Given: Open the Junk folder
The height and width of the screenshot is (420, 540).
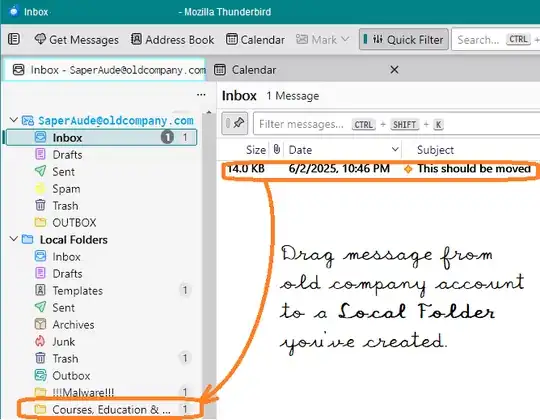Looking at the screenshot, I should tap(102, 342).
